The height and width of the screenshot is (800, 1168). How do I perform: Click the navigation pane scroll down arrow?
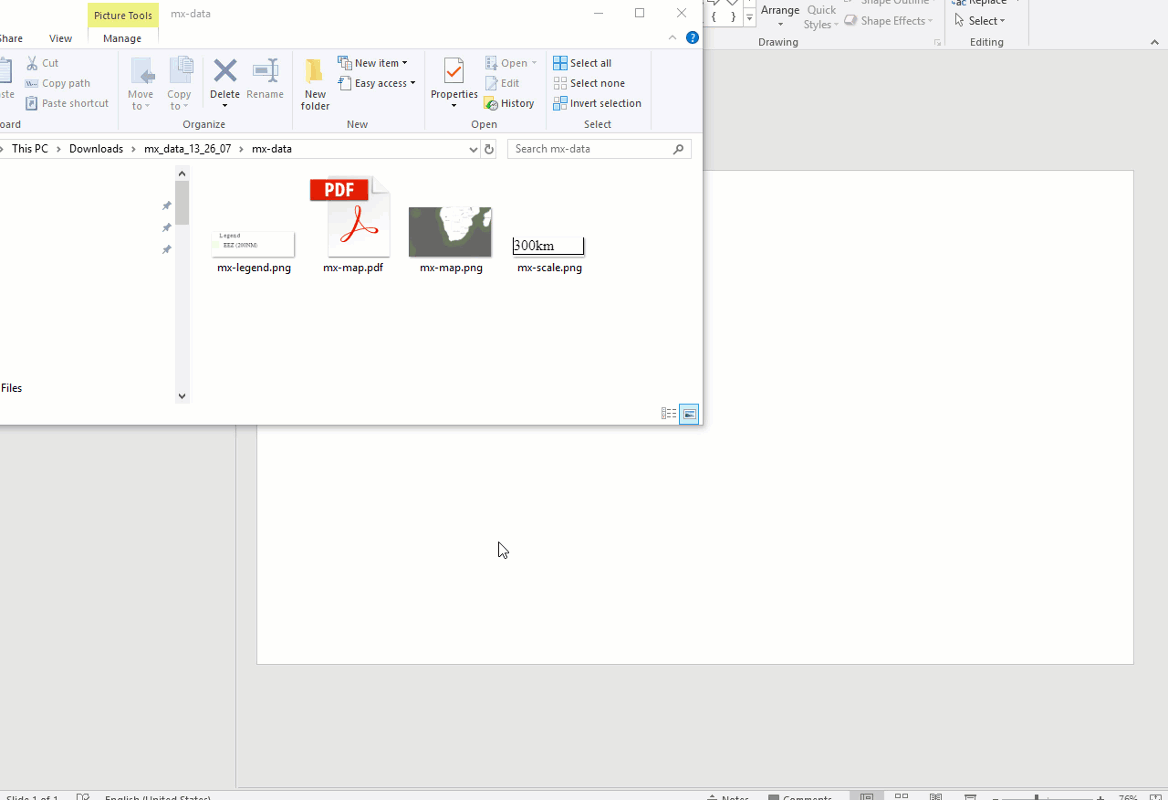point(182,396)
